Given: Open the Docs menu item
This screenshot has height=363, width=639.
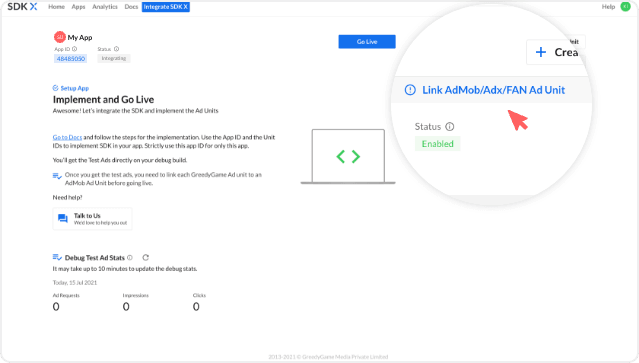Looking at the screenshot, I should point(131,7).
